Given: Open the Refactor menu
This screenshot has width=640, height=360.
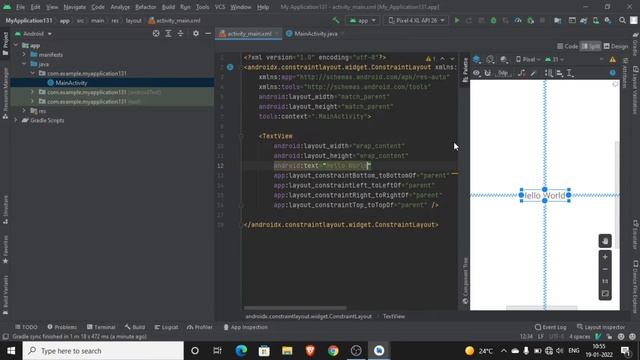Looking at the screenshot, I should point(145,7).
